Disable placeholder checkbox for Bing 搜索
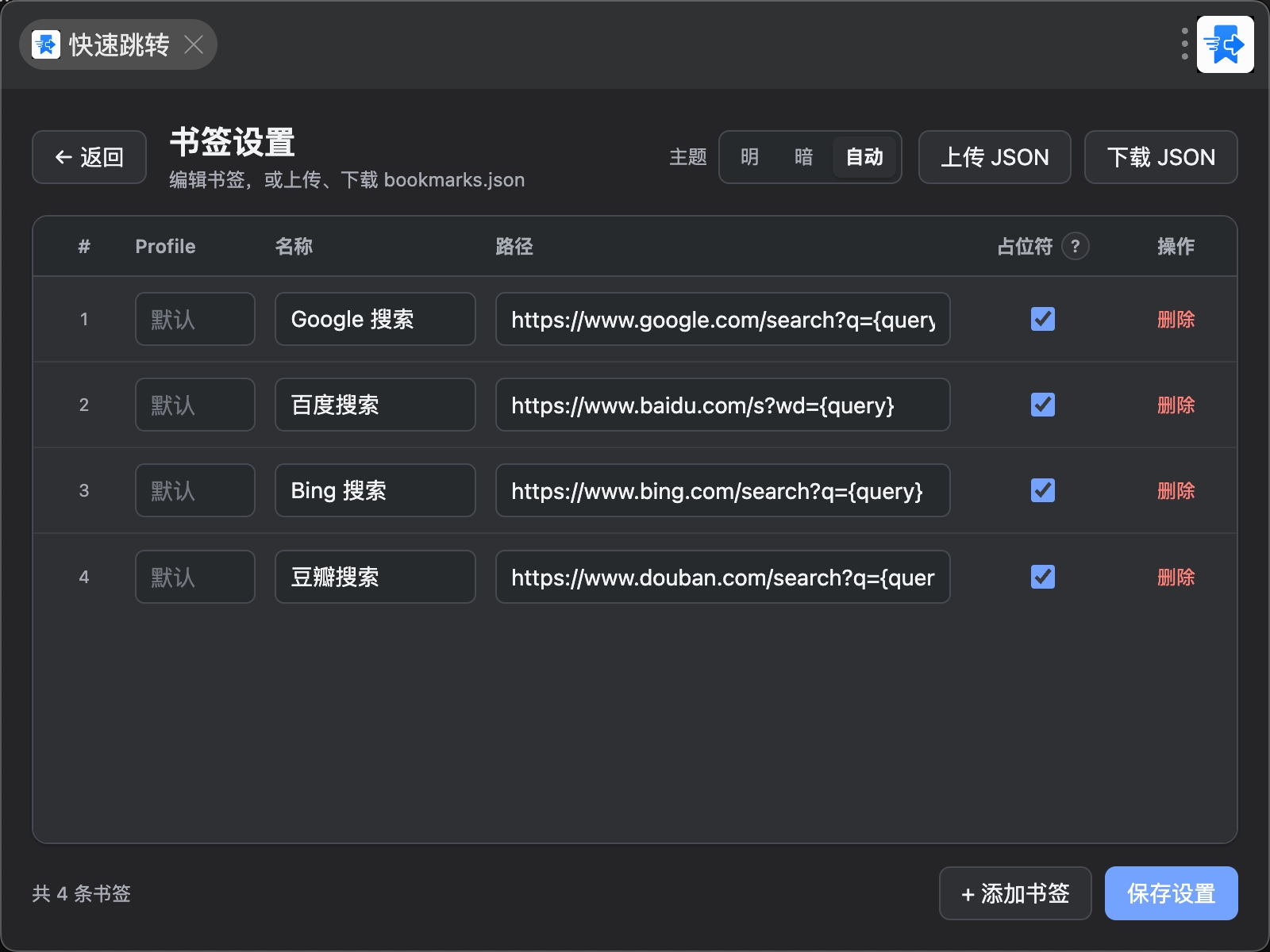Viewport: 1270px width, 952px height. click(x=1042, y=490)
